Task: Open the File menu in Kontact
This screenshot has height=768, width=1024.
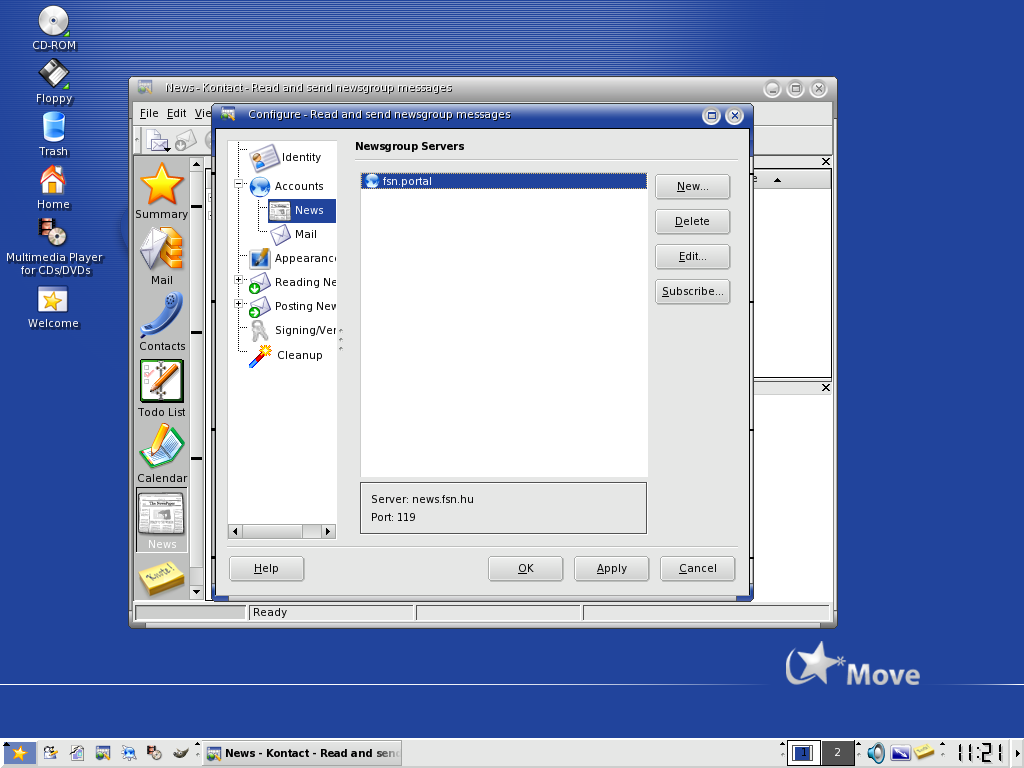Action: coord(149,114)
